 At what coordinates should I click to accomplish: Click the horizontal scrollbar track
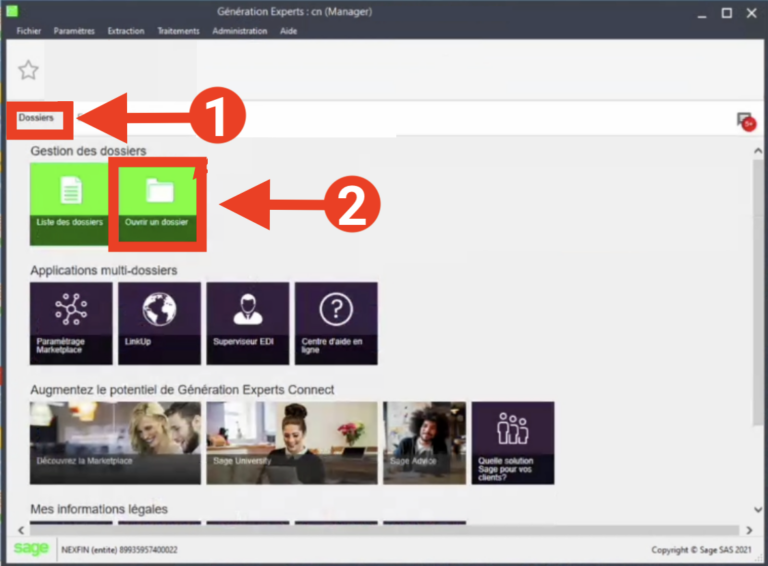coord(384,530)
